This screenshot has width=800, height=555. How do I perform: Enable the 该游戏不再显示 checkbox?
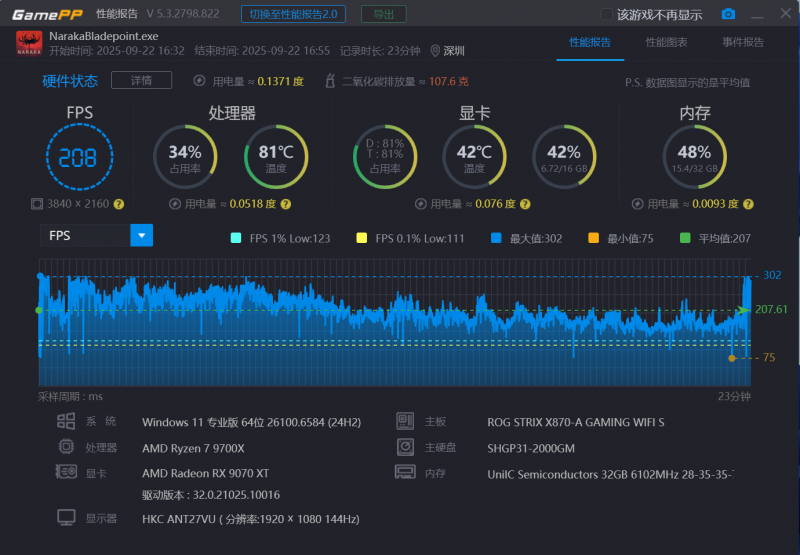coord(606,14)
